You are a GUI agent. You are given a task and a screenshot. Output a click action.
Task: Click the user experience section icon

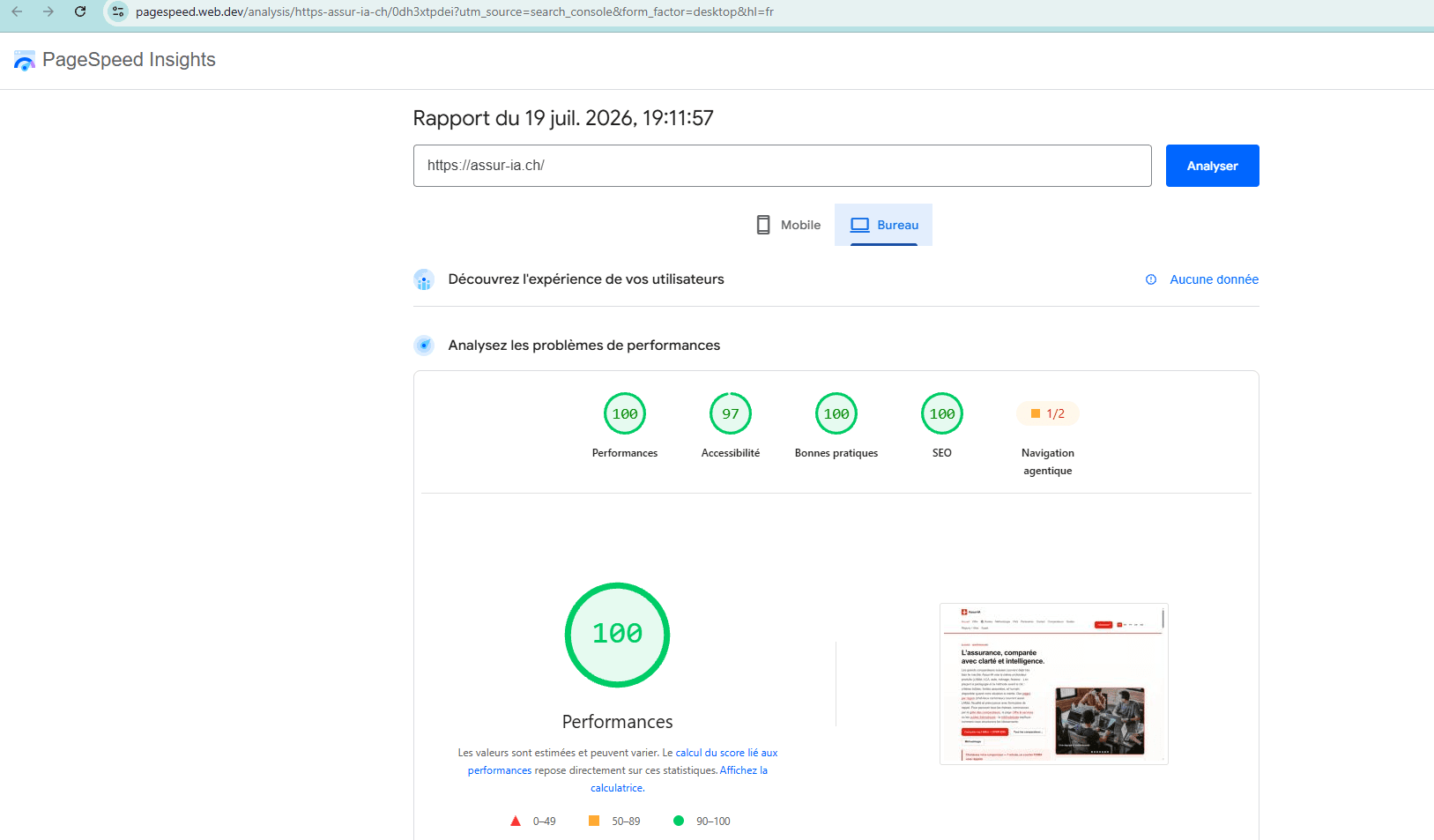click(424, 279)
